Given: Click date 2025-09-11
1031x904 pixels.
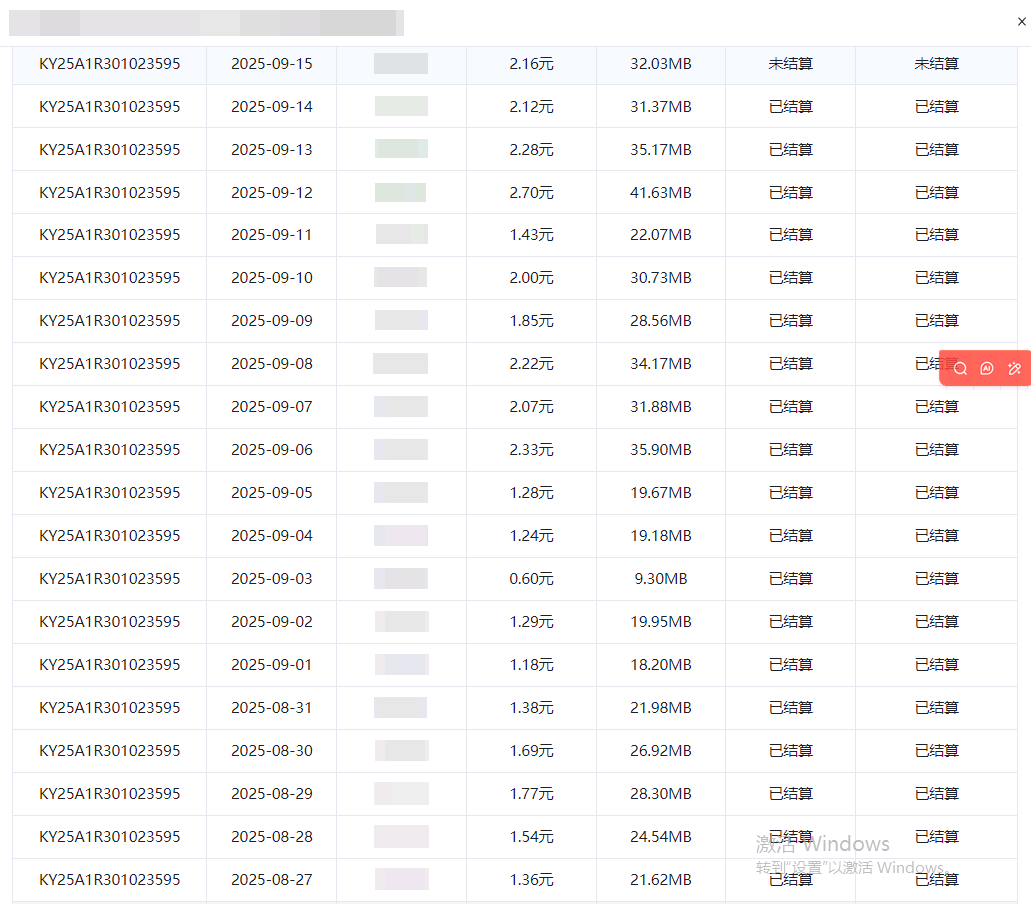Looking at the screenshot, I should coord(272,235).
